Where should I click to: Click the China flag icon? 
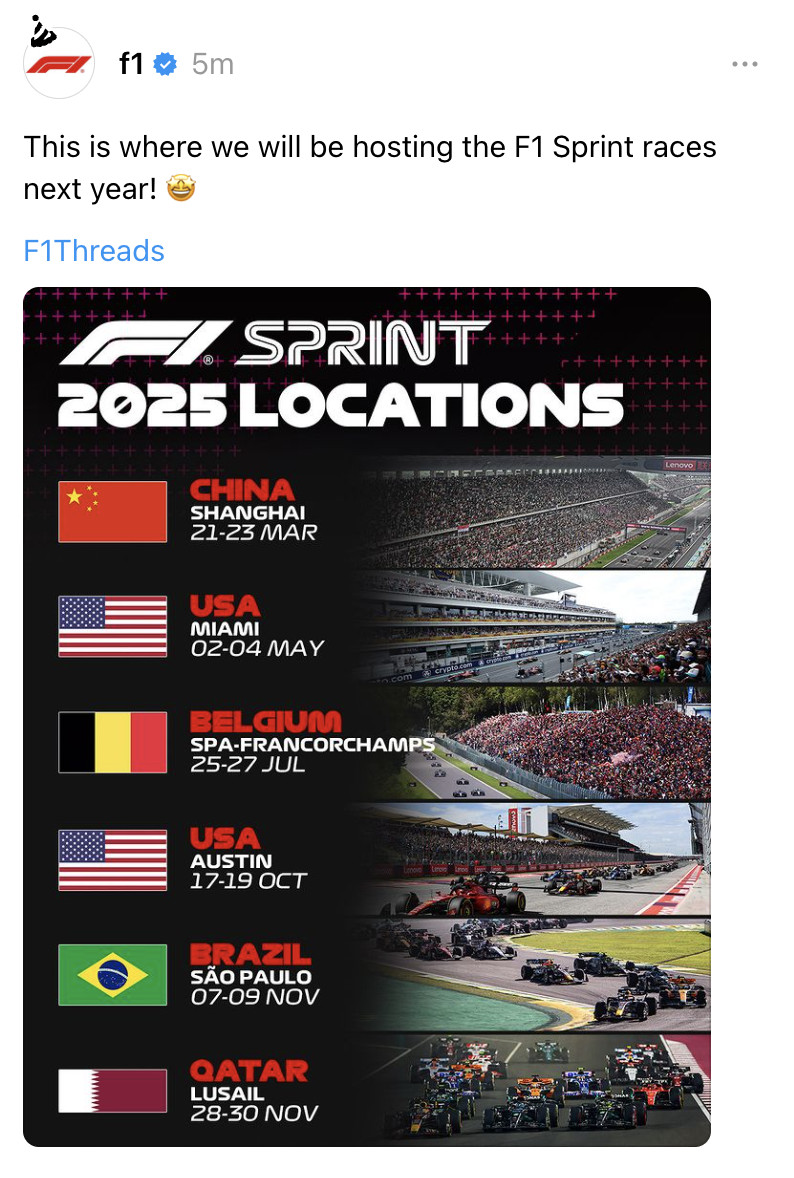point(113,512)
